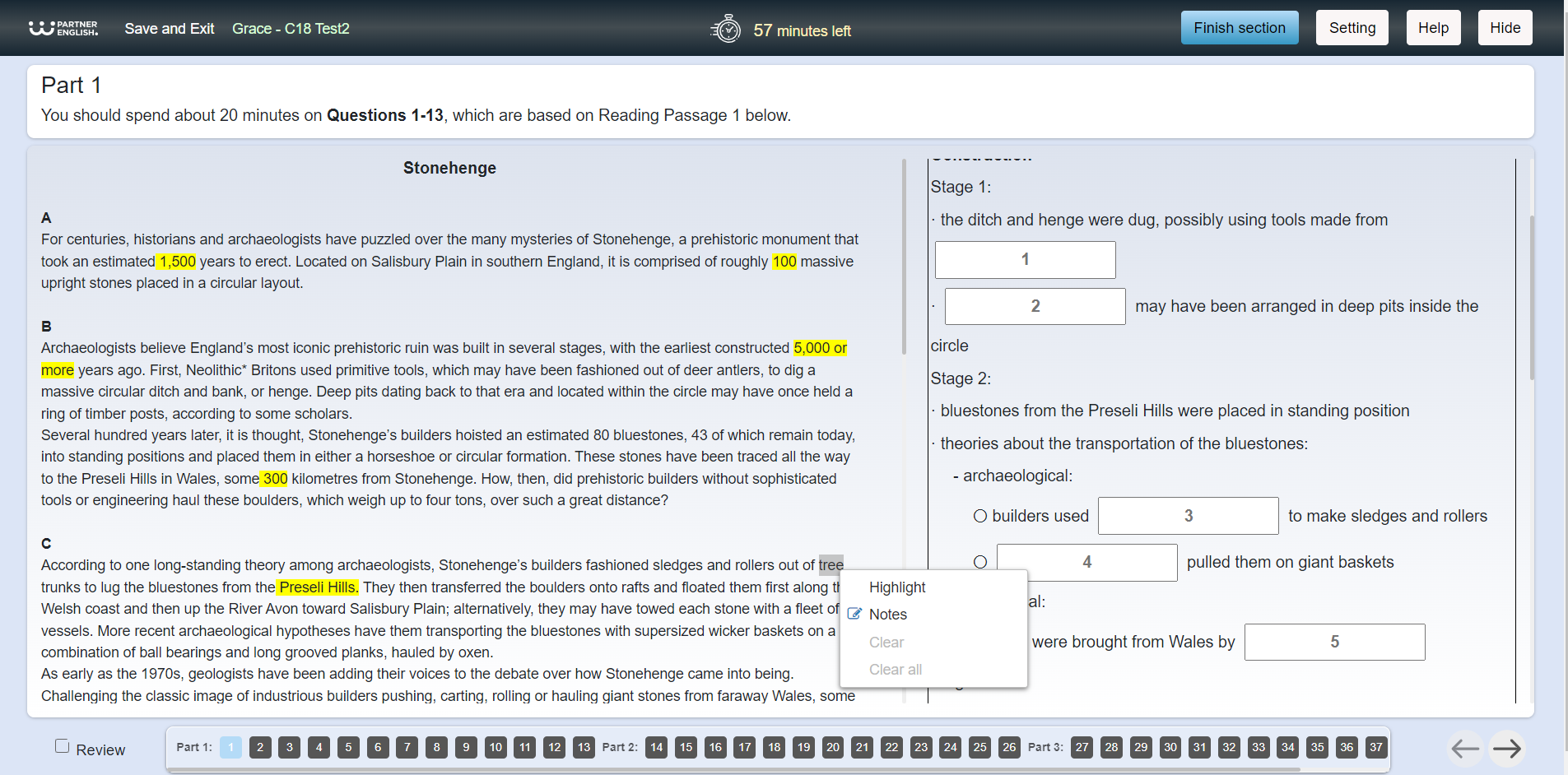Viewport: 1568px width, 775px height.
Task: Jump to question 26 in navigator
Action: tap(1009, 747)
